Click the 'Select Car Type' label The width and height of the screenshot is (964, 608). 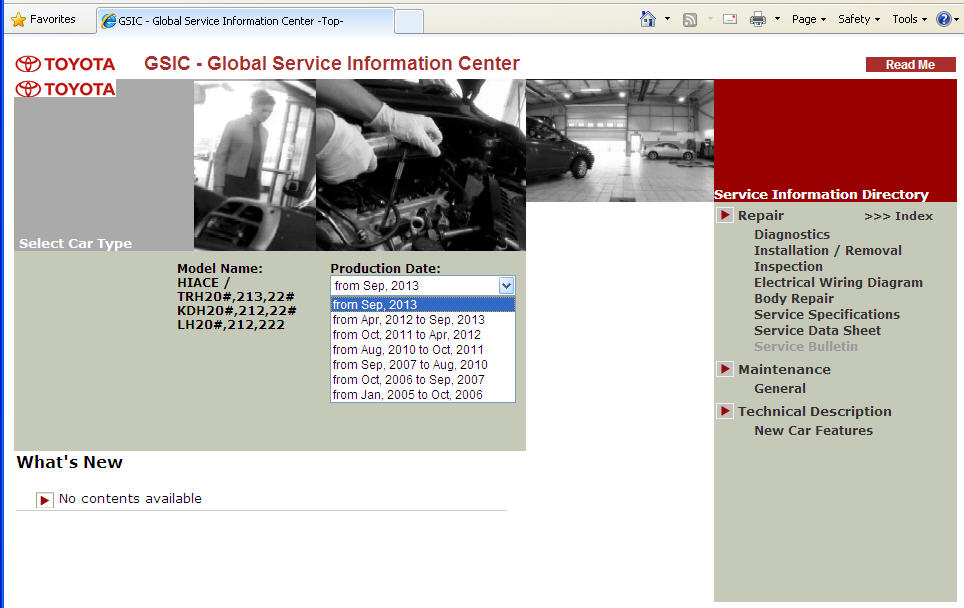tap(75, 243)
